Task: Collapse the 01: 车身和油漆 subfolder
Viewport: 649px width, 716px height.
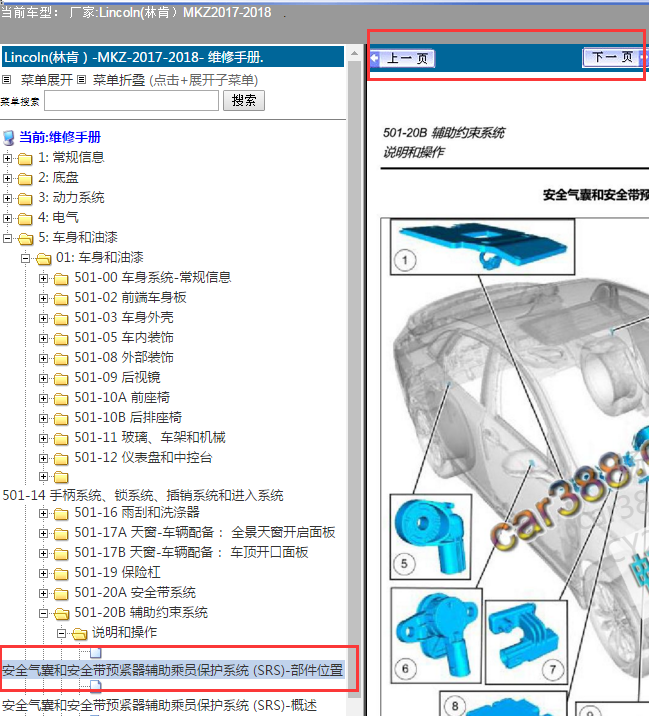Action: coord(26,258)
